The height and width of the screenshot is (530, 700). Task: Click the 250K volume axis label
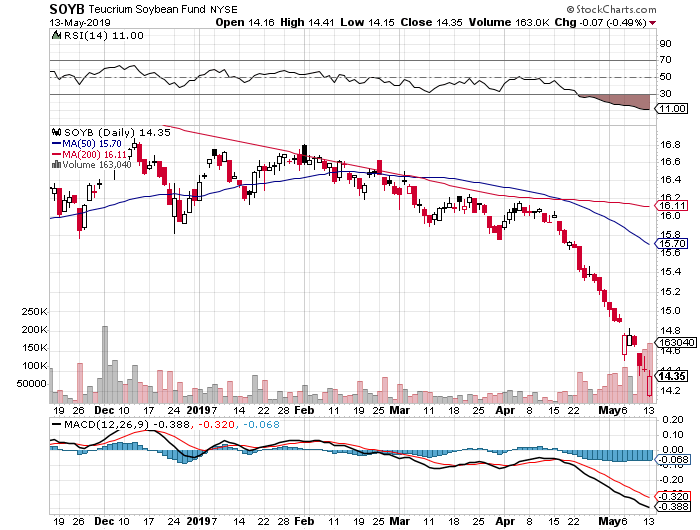click(x=34, y=312)
